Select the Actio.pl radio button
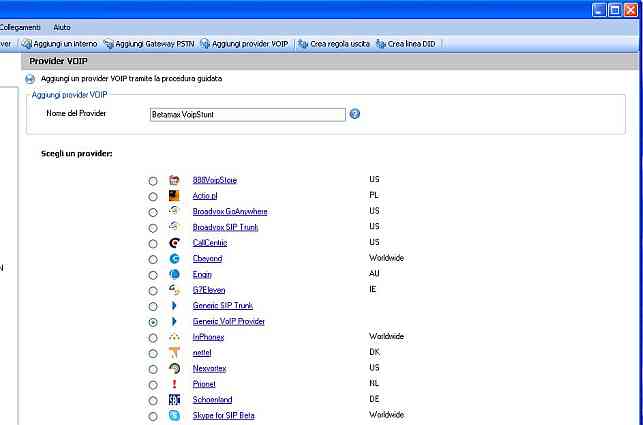This screenshot has height=425, width=643. (153, 197)
